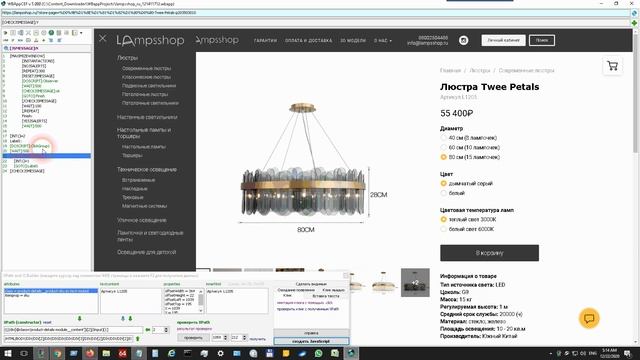Open Гарантии in site navigation

(265, 40)
